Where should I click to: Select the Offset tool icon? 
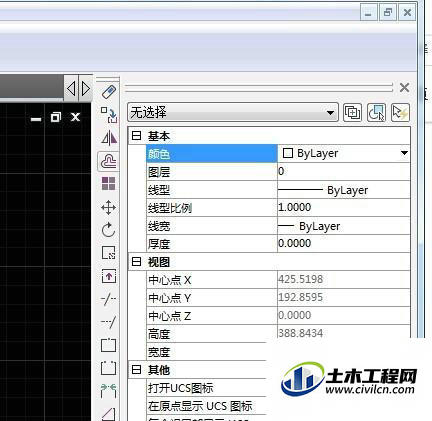(109, 161)
